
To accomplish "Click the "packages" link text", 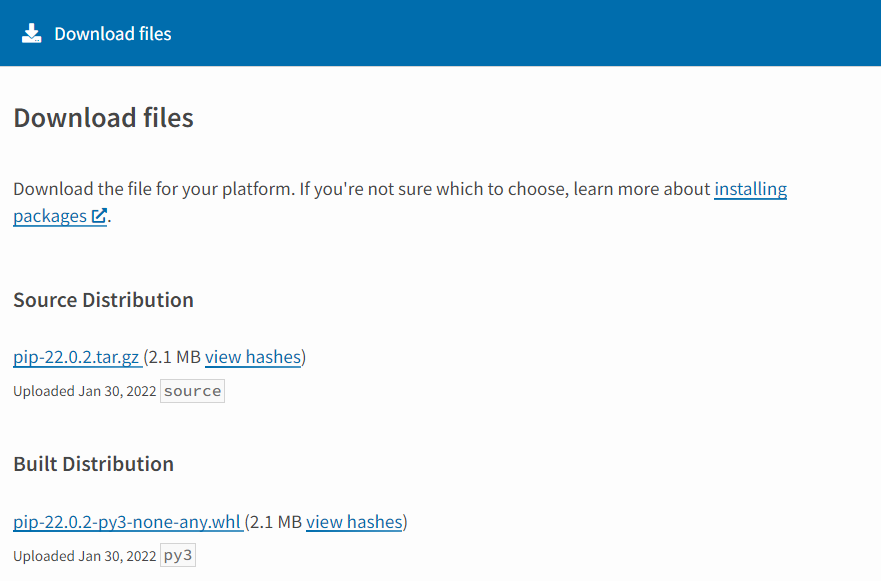I will click(50, 216).
